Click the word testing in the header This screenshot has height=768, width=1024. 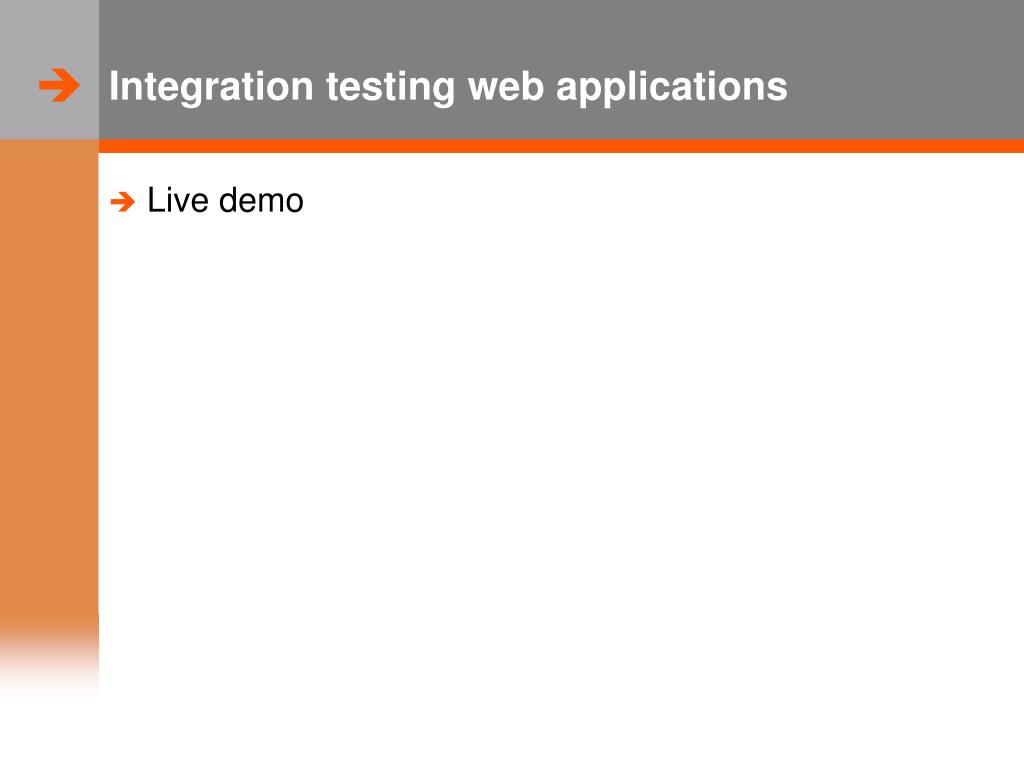click(390, 87)
